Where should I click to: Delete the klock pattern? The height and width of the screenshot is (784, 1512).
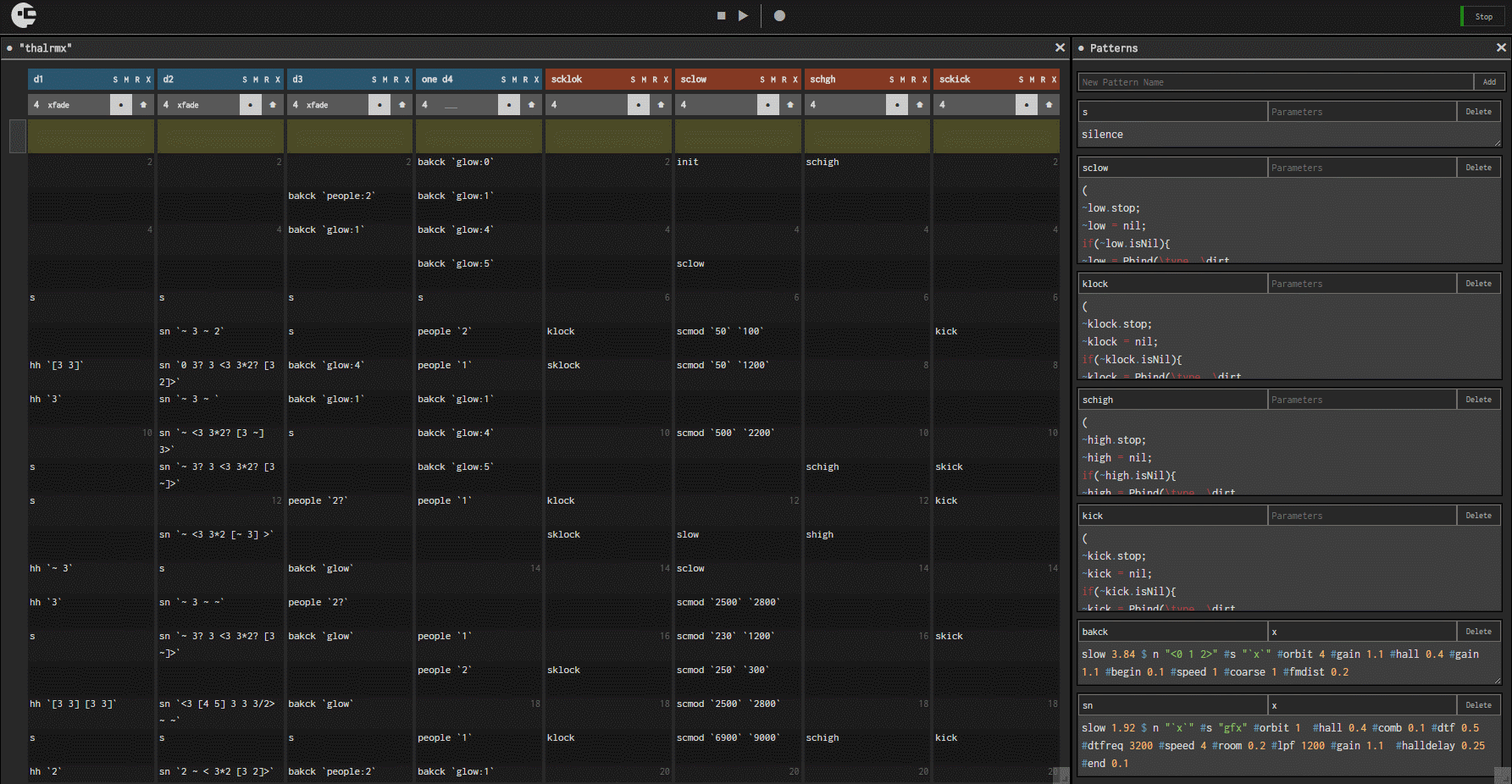1478,284
